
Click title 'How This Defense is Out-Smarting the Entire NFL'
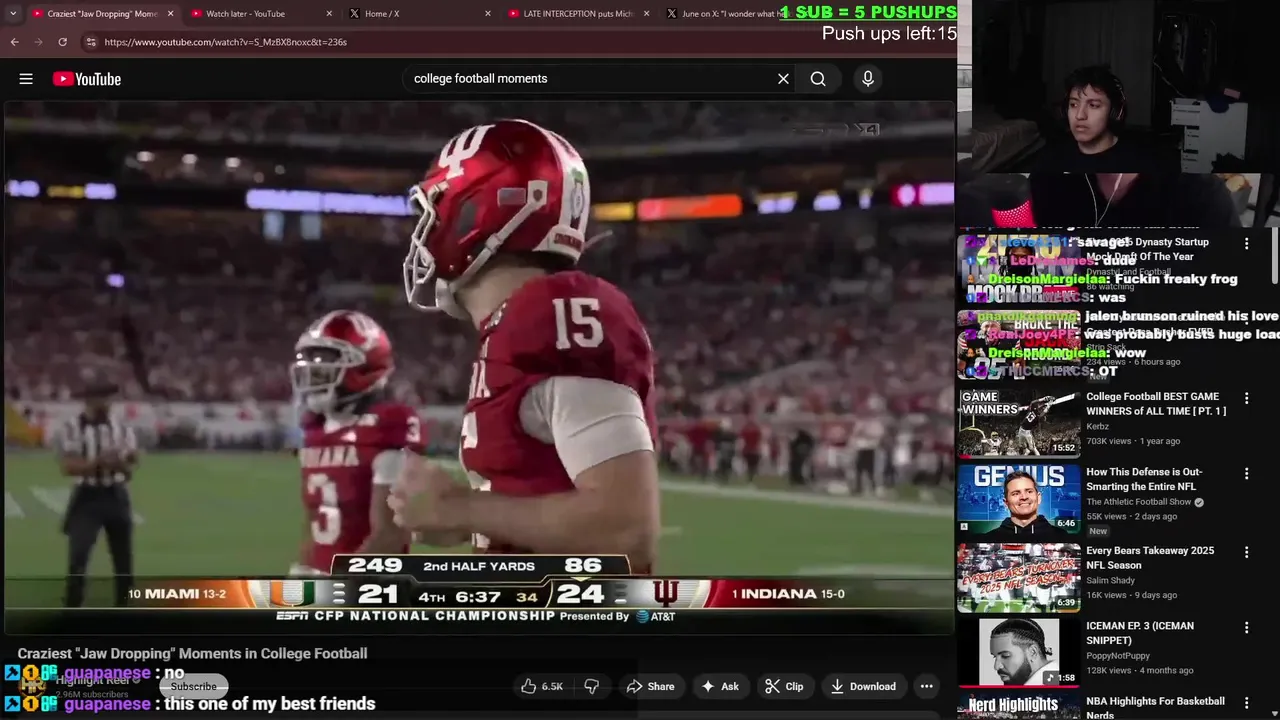(x=1144, y=479)
